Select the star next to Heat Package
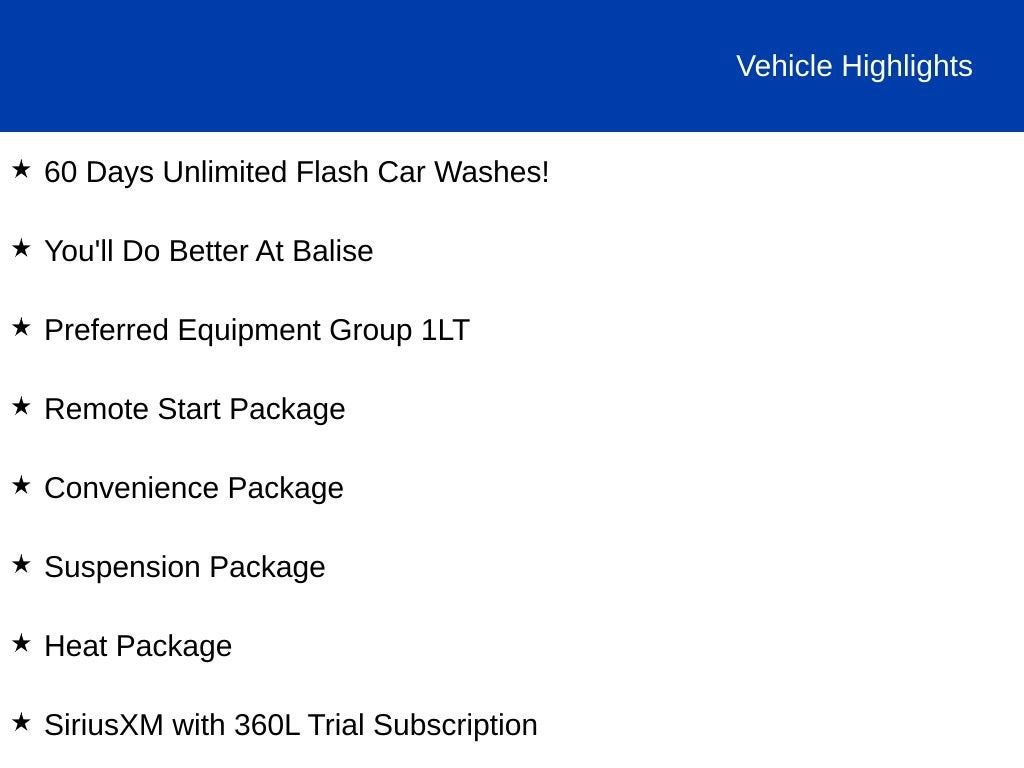 21,644
